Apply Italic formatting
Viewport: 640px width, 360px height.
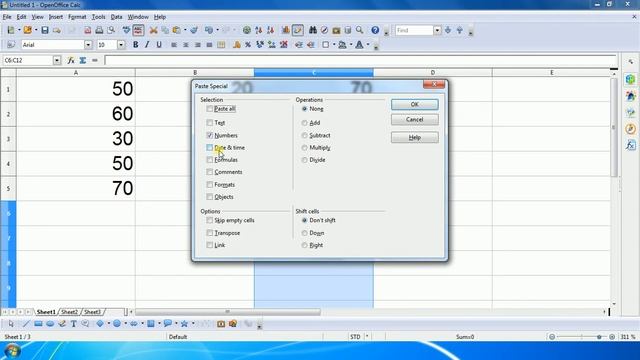(147, 45)
